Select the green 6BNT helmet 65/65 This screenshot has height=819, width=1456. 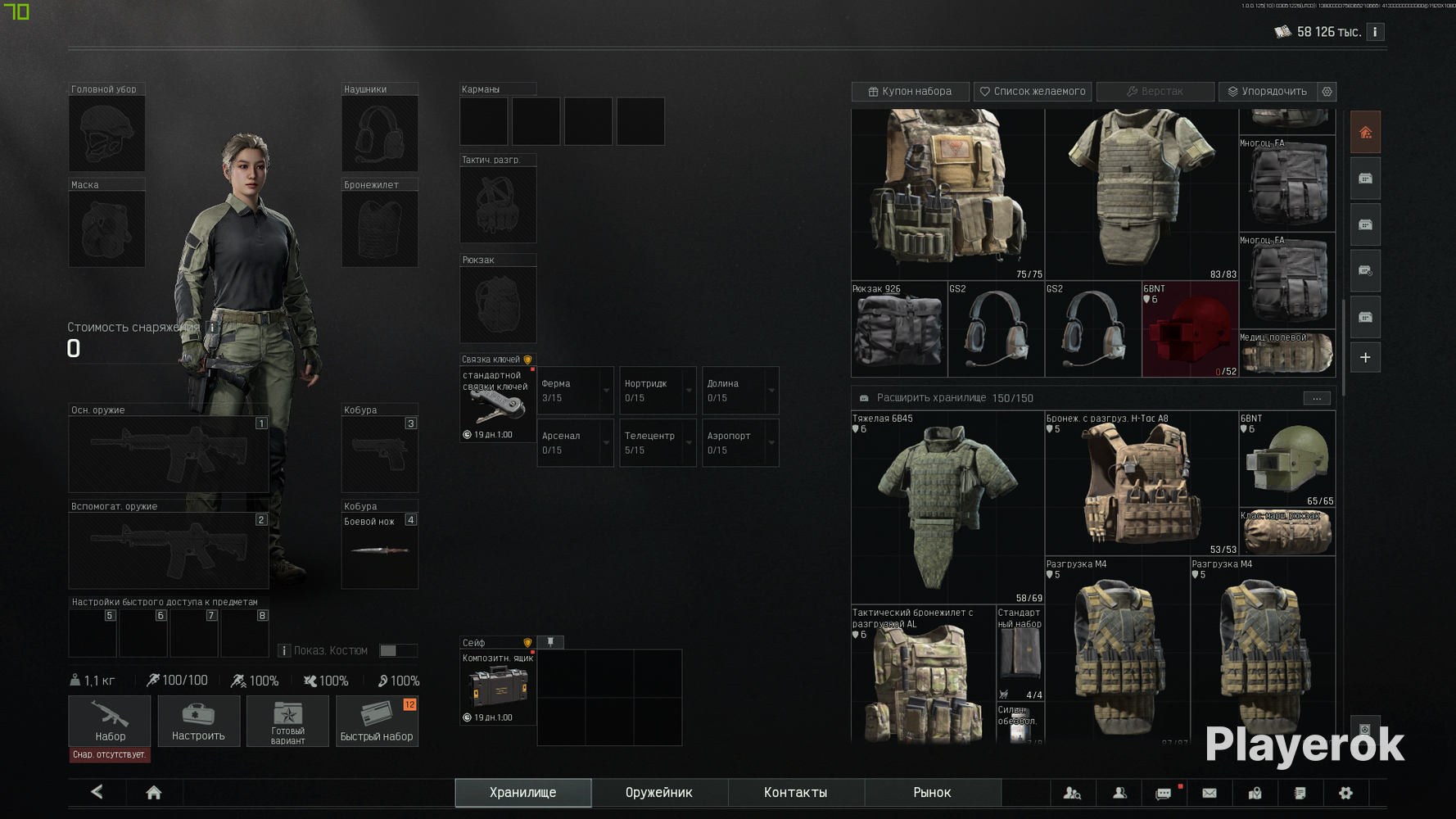pyautogui.click(x=1287, y=459)
